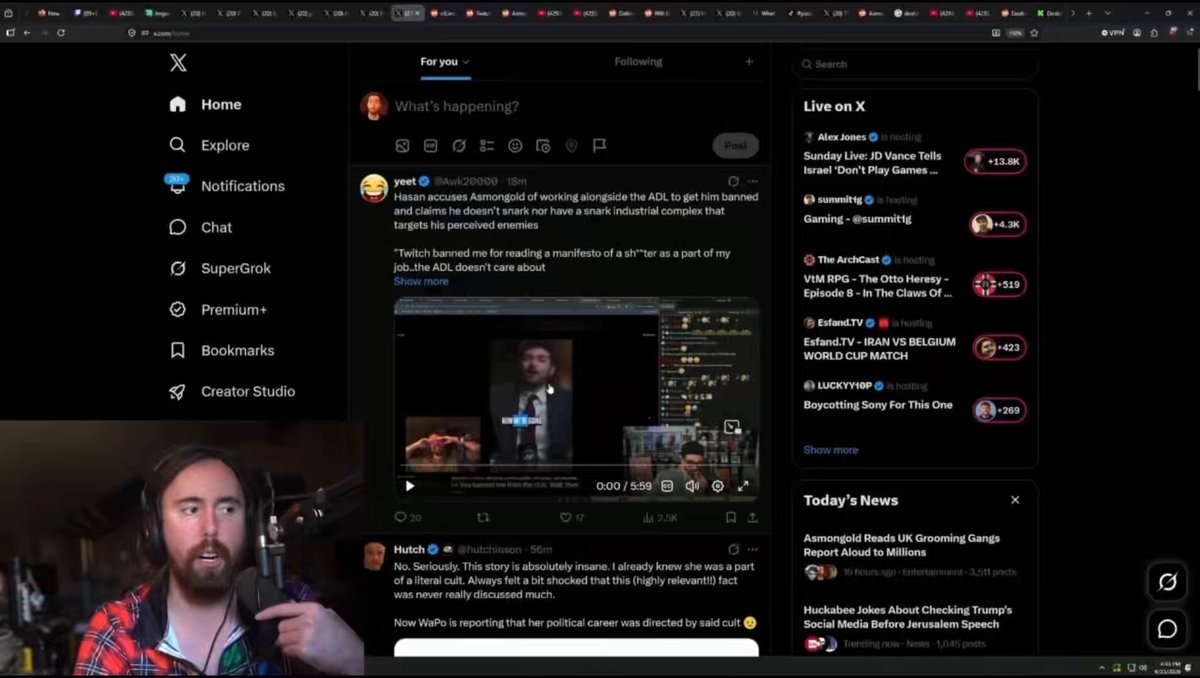1200x678 pixels.
Task: Play the video in yeet's post
Action: pos(410,486)
